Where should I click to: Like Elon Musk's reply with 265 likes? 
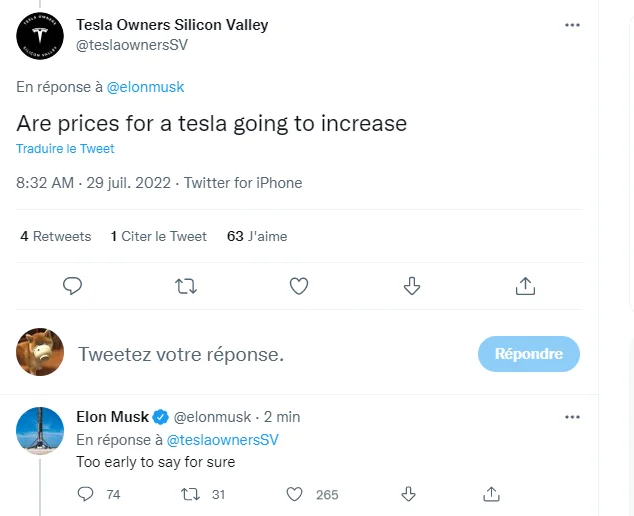[295, 494]
